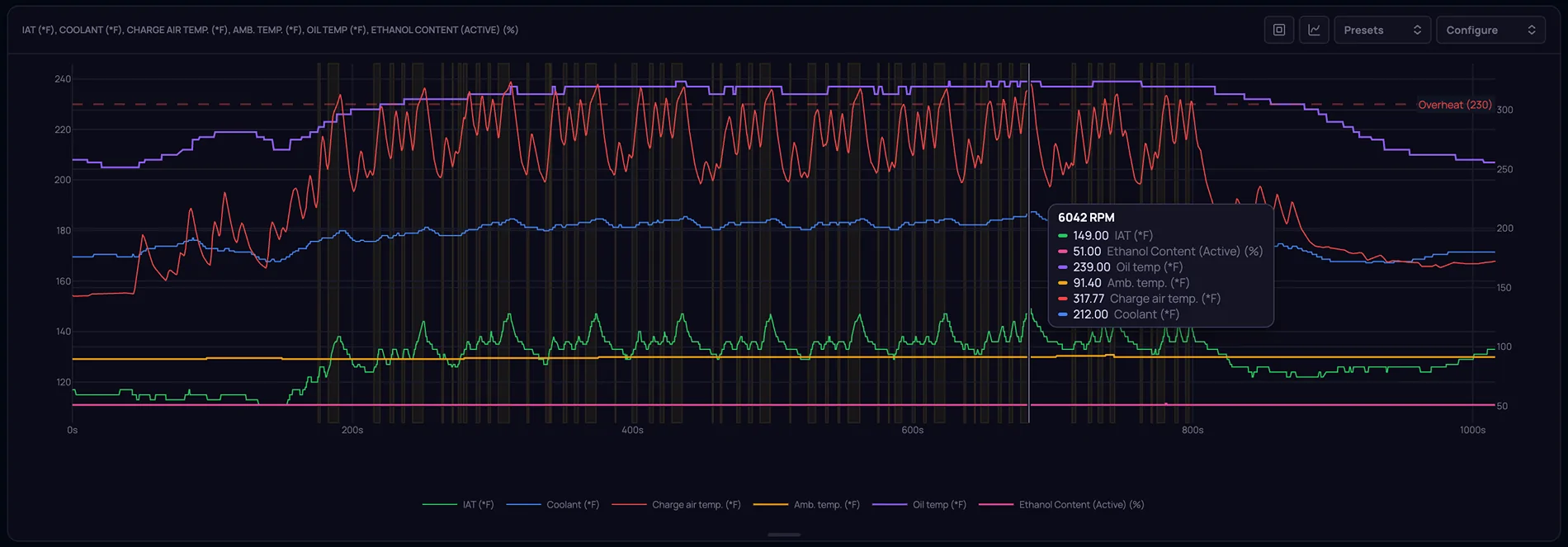Click the square-in-square icon button
Screen dimensions: 1568x547
click(x=1278, y=30)
